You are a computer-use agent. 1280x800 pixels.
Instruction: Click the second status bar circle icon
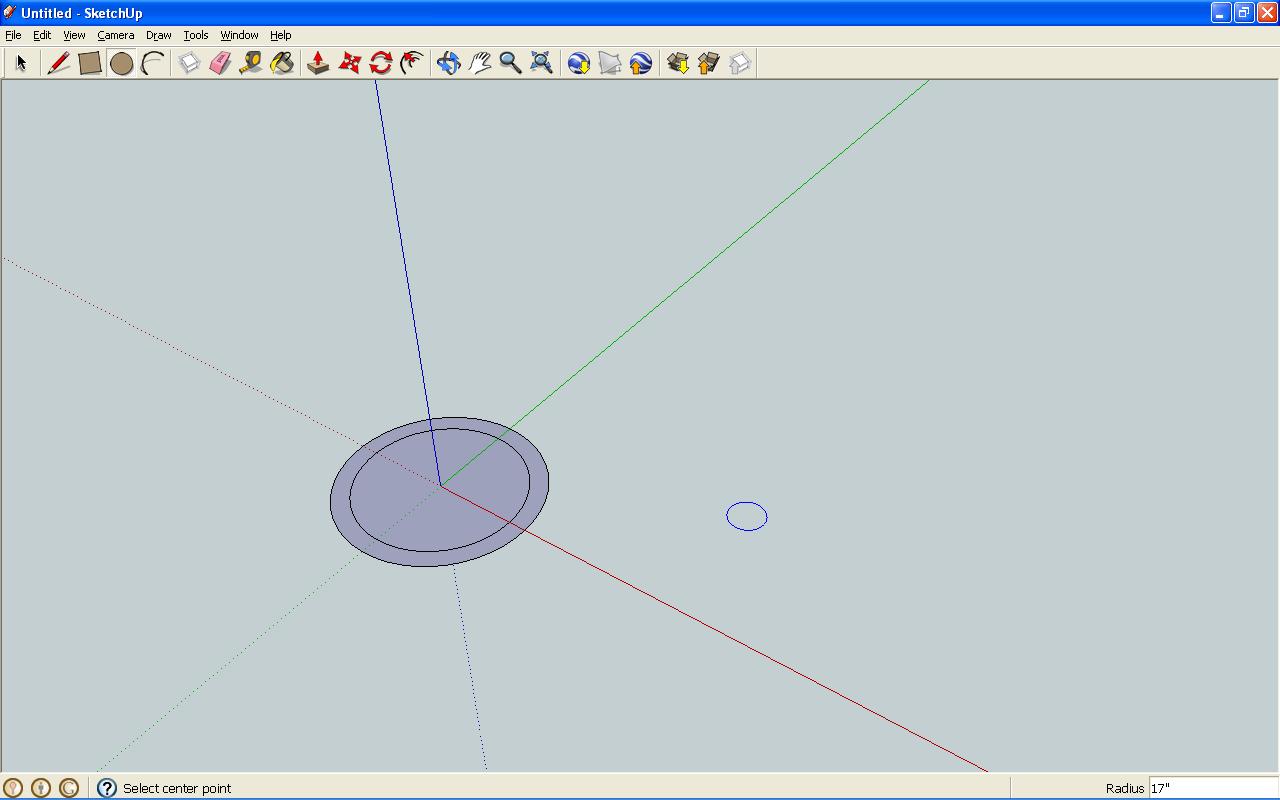click(41, 788)
